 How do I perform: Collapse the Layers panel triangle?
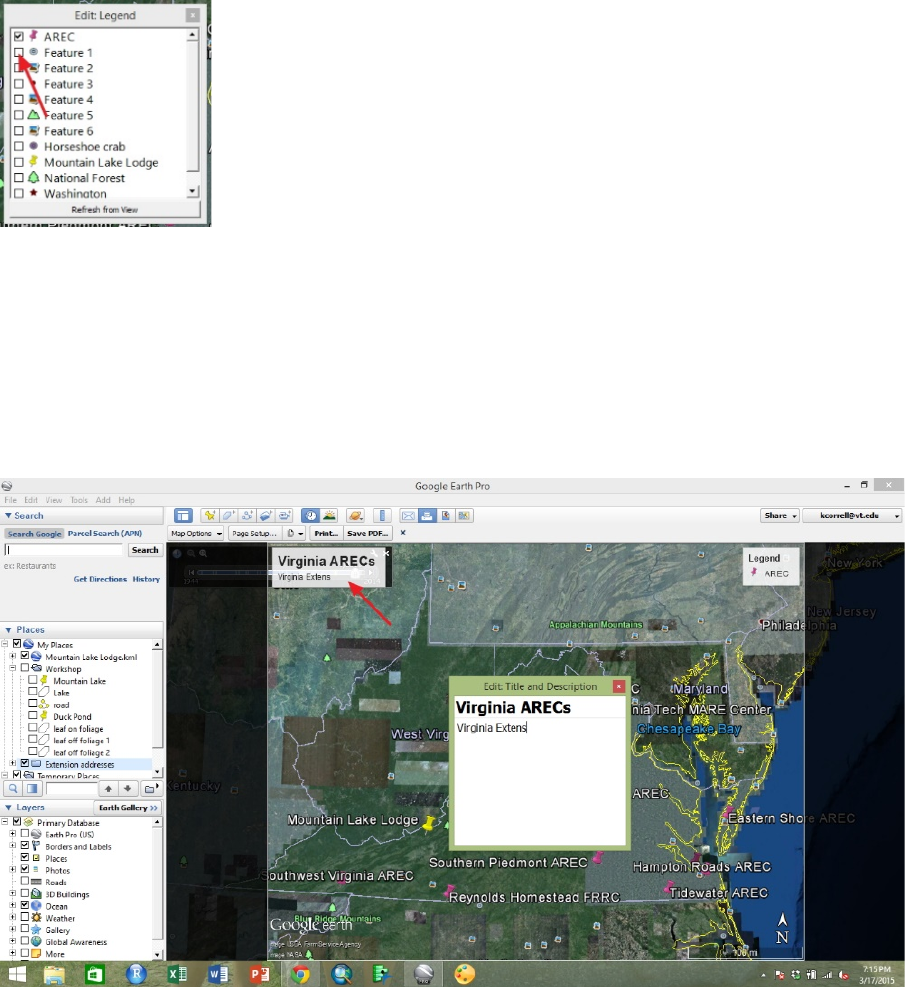[x=8, y=807]
